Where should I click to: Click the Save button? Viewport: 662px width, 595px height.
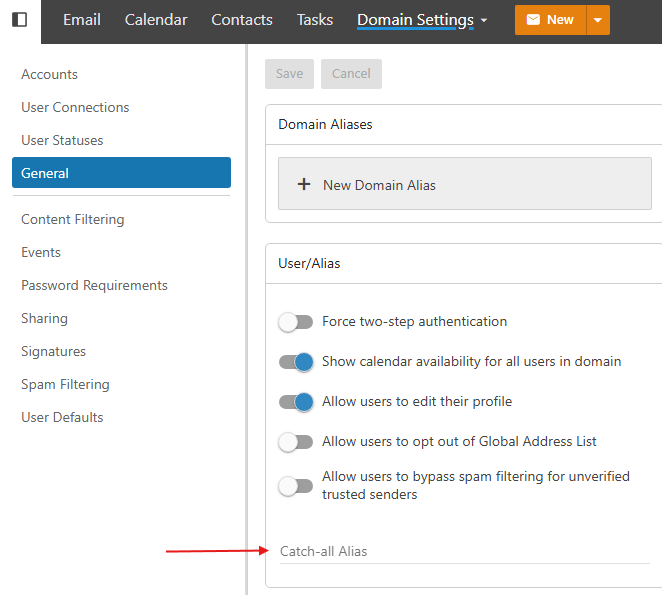(x=289, y=74)
